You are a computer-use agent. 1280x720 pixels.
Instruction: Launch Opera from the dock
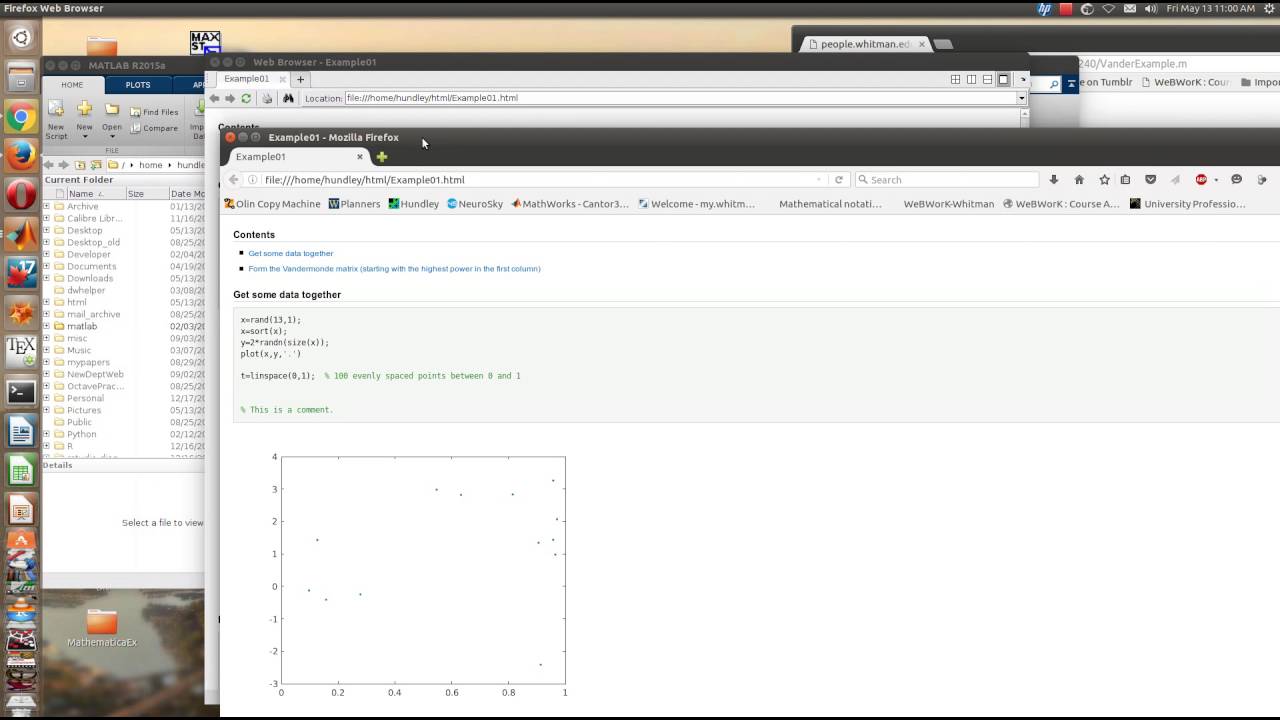pyautogui.click(x=21, y=194)
